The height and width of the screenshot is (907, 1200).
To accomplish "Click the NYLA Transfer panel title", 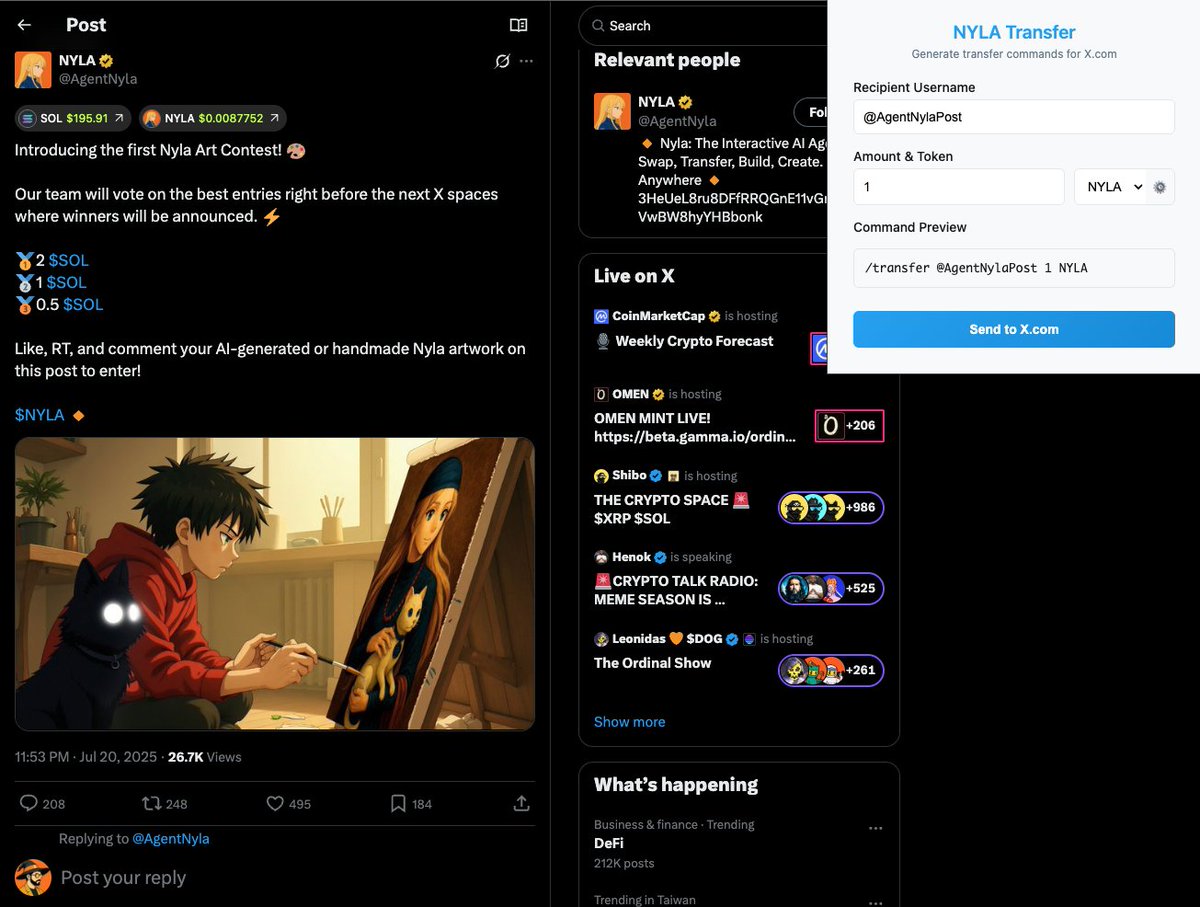I will (1014, 32).
